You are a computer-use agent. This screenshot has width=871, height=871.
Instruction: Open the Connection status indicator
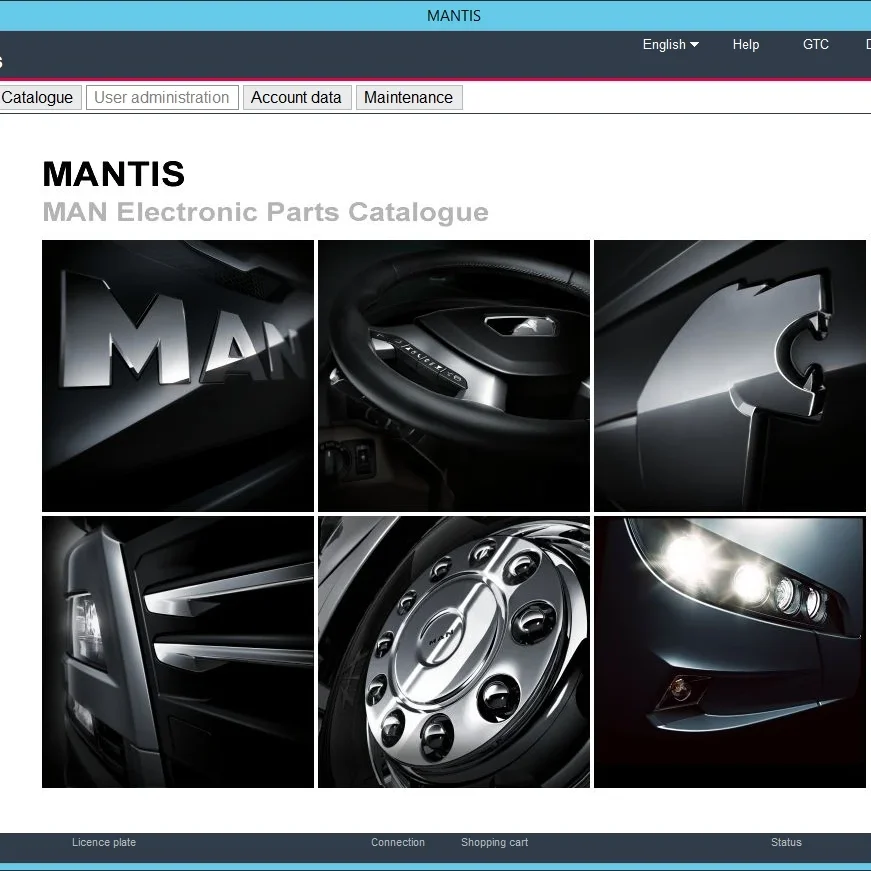(x=398, y=842)
